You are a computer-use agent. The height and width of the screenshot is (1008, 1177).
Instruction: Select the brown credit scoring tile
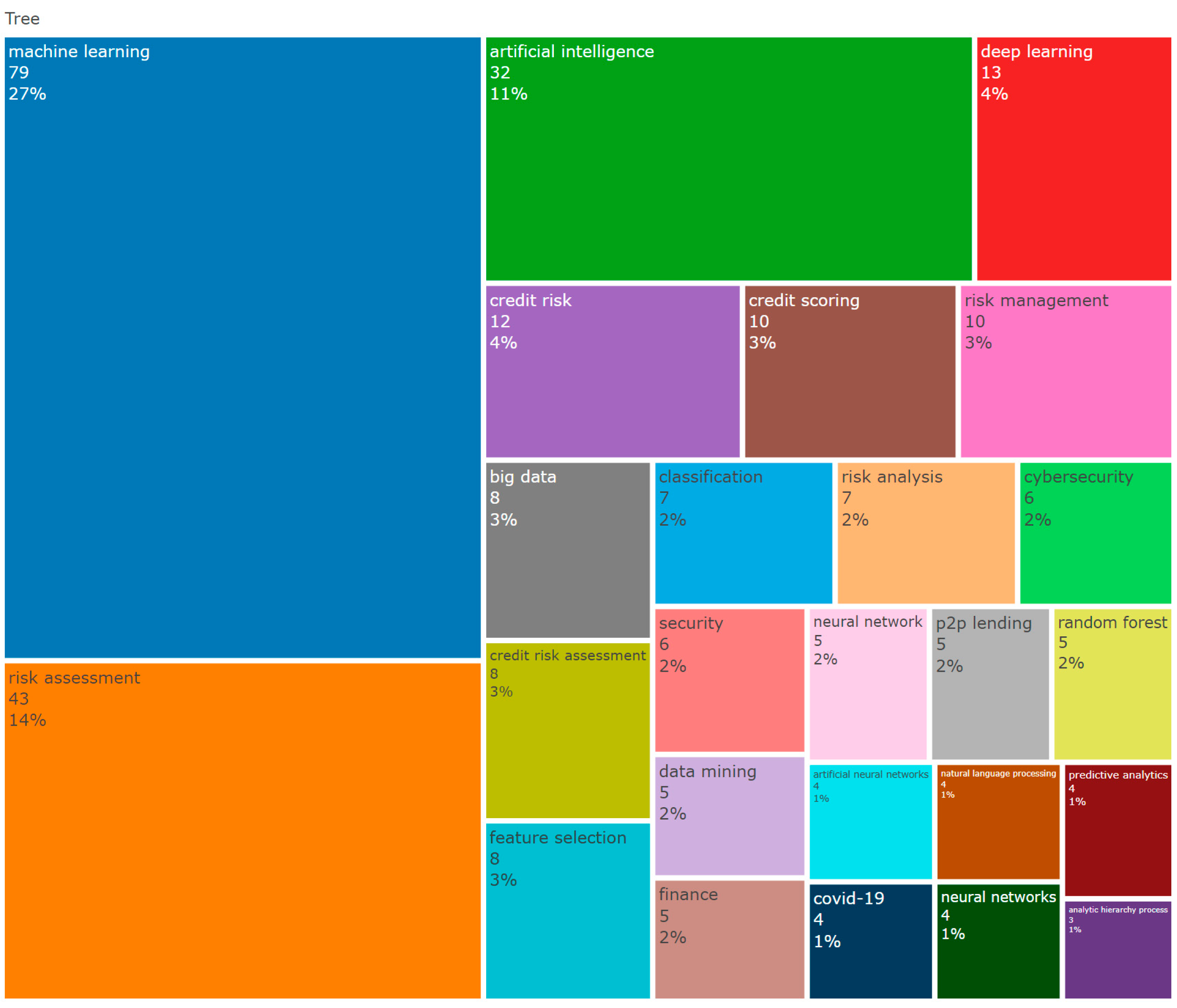coord(850,372)
